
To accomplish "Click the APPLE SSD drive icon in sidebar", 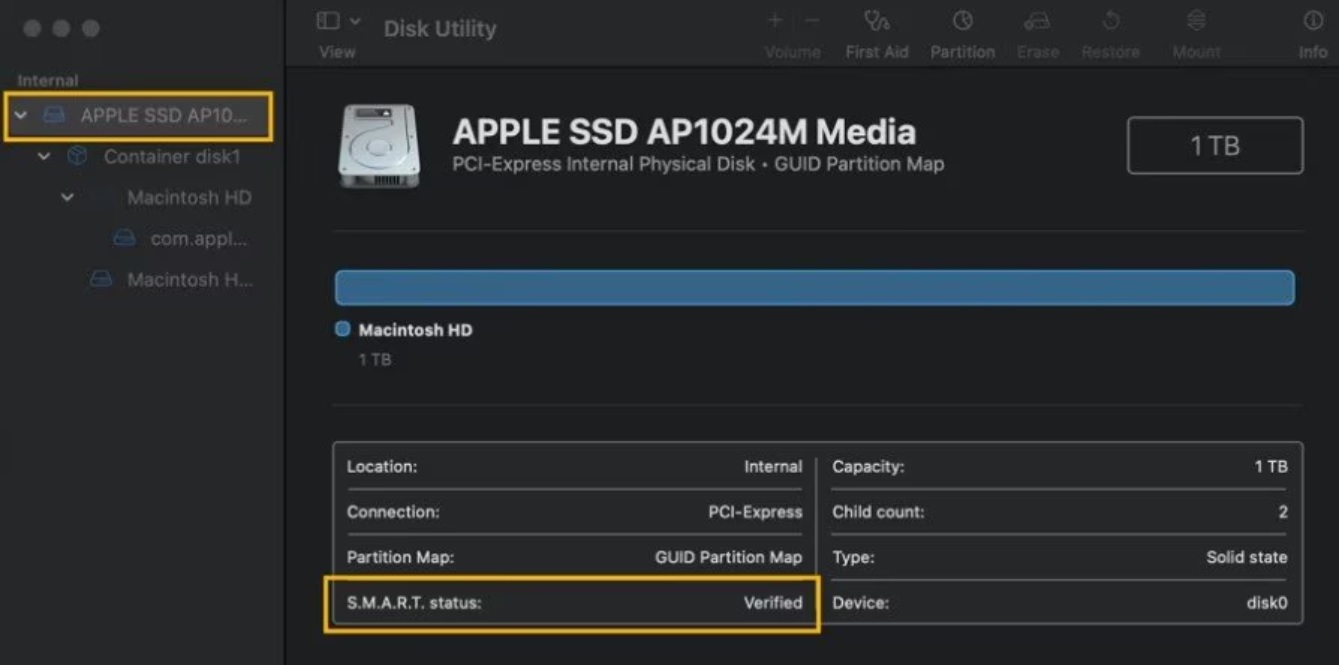I will 54,116.
